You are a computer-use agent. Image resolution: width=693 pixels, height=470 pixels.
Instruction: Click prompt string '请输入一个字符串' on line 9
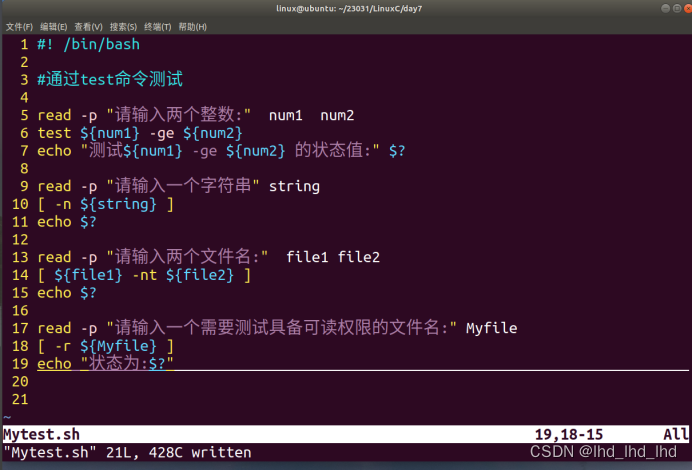coord(183,186)
